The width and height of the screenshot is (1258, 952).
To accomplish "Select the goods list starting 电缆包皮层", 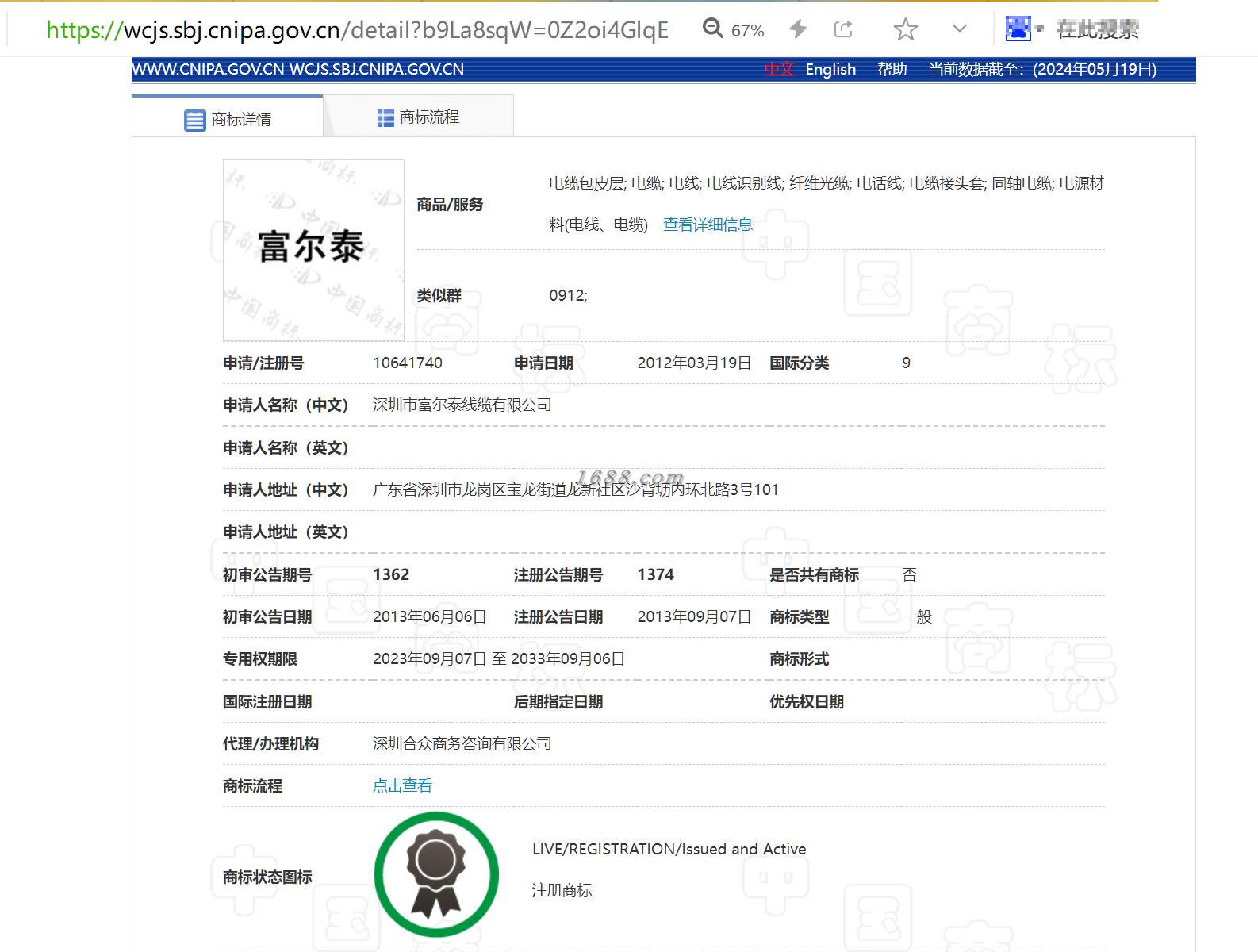I will (827, 204).
